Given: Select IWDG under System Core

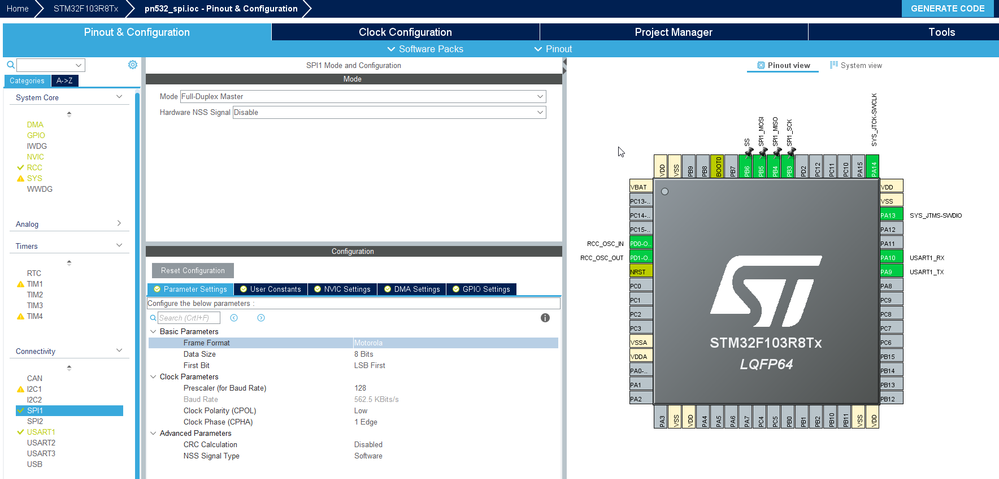Looking at the screenshot, I should (36, 147).
